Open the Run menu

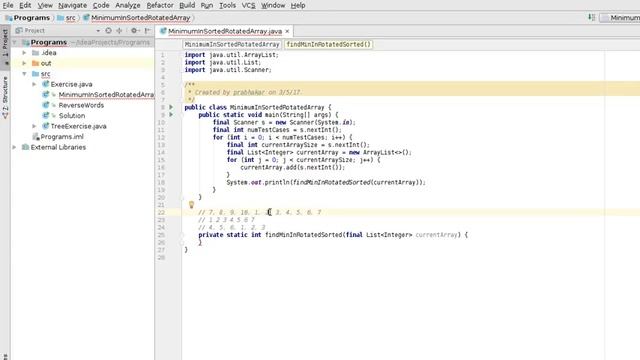[207, 5]
